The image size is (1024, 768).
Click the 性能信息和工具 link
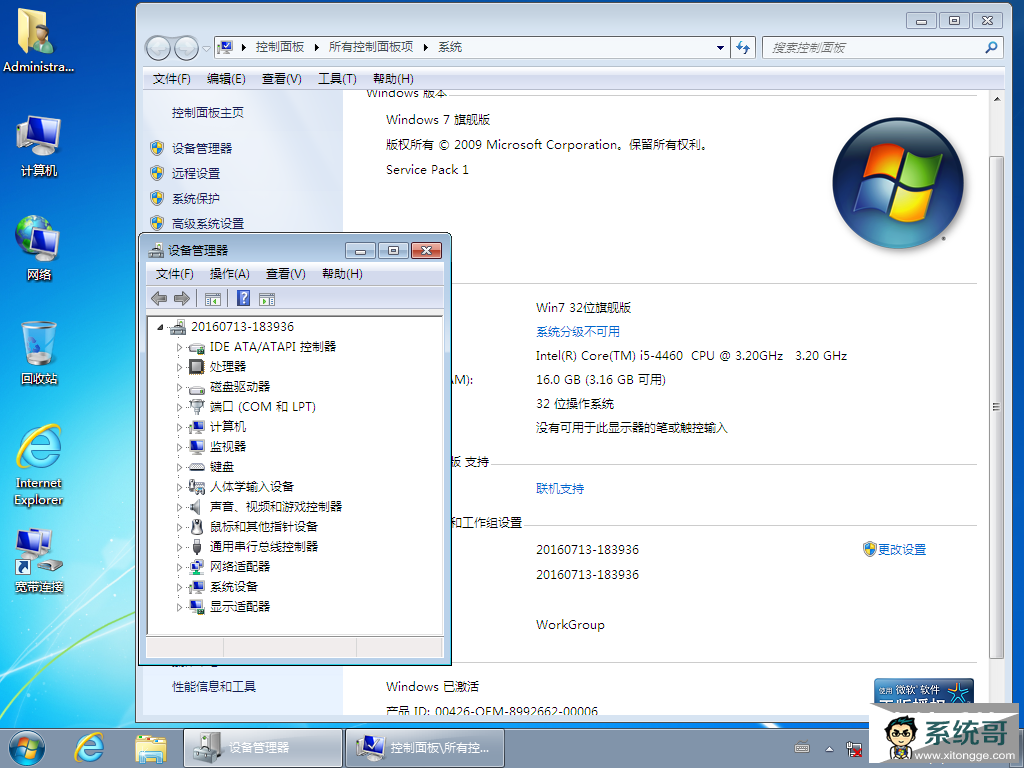214,686
